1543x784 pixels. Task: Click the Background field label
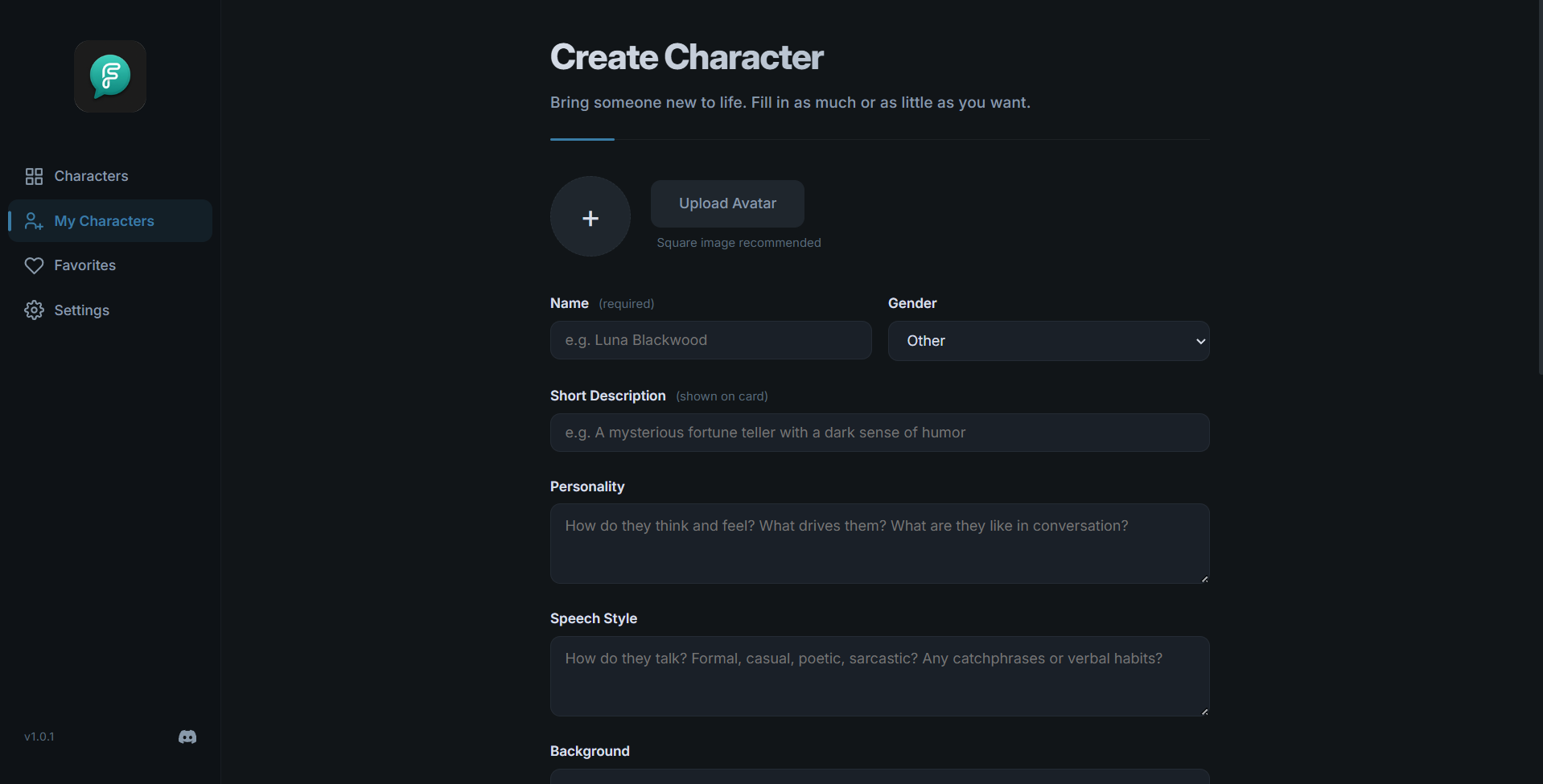[590, 751]
